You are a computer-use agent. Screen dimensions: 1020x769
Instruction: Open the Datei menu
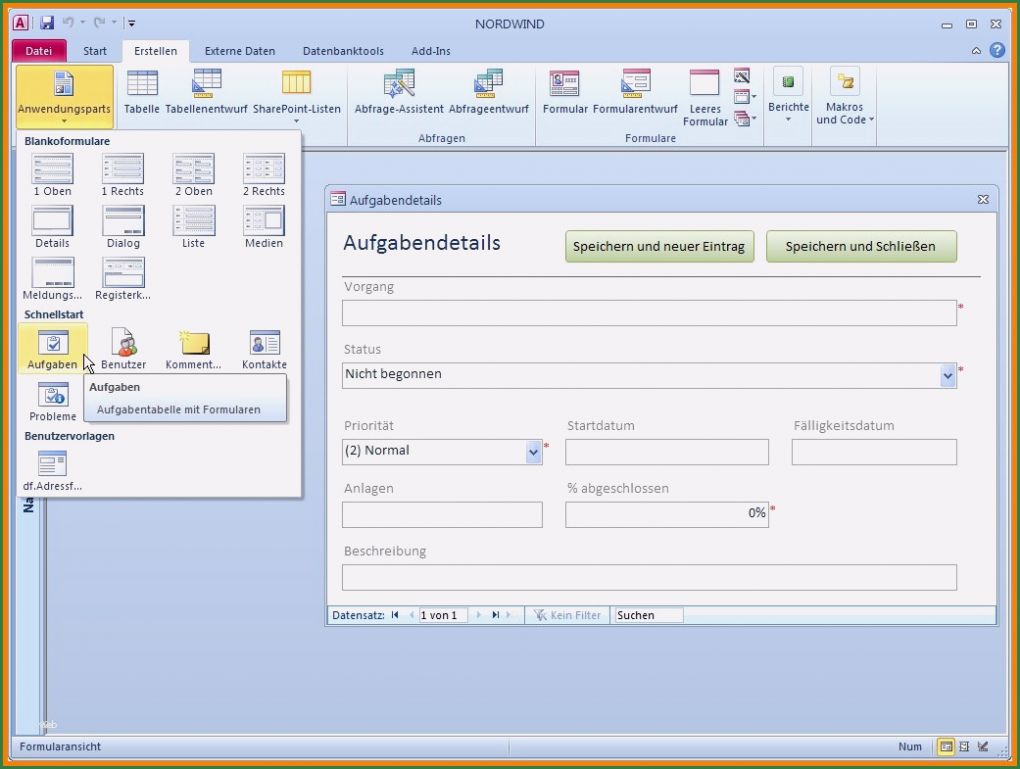click(x=38, y=50)
